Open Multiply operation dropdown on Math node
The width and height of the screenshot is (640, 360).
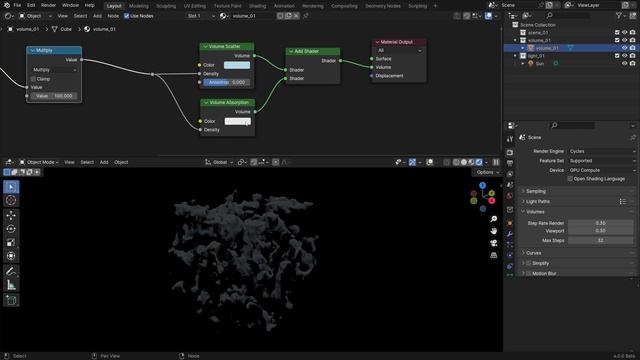click(x=54, y=70)
